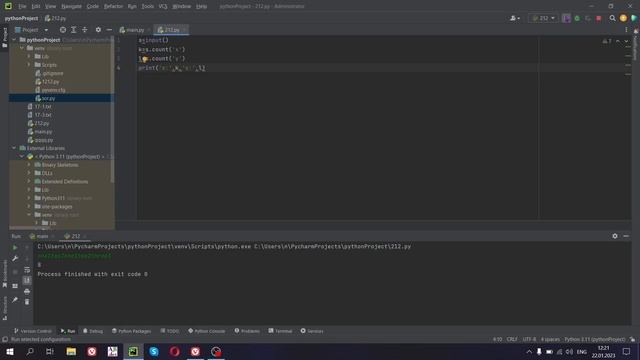Click the Debug (bug) toolbar icon
This screenshot has width=640, height=360.
click(577, 18)
